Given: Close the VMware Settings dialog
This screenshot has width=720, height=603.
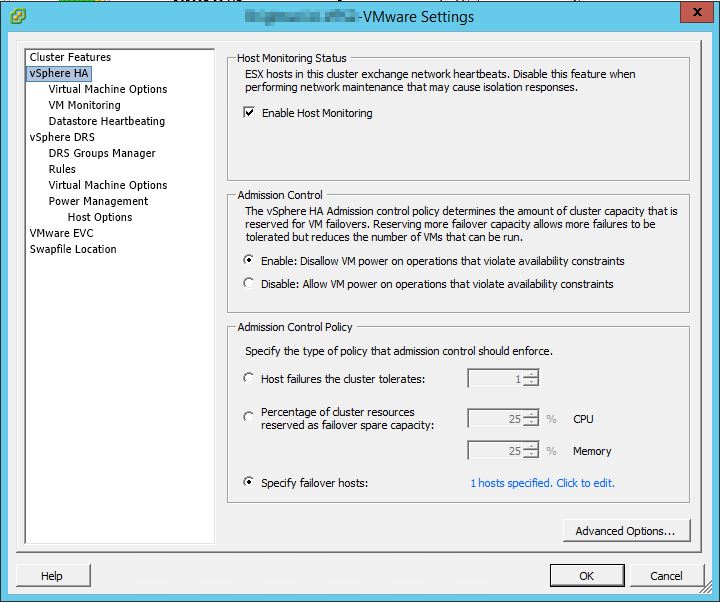Looking at the screenshot, I should point(697,12).
